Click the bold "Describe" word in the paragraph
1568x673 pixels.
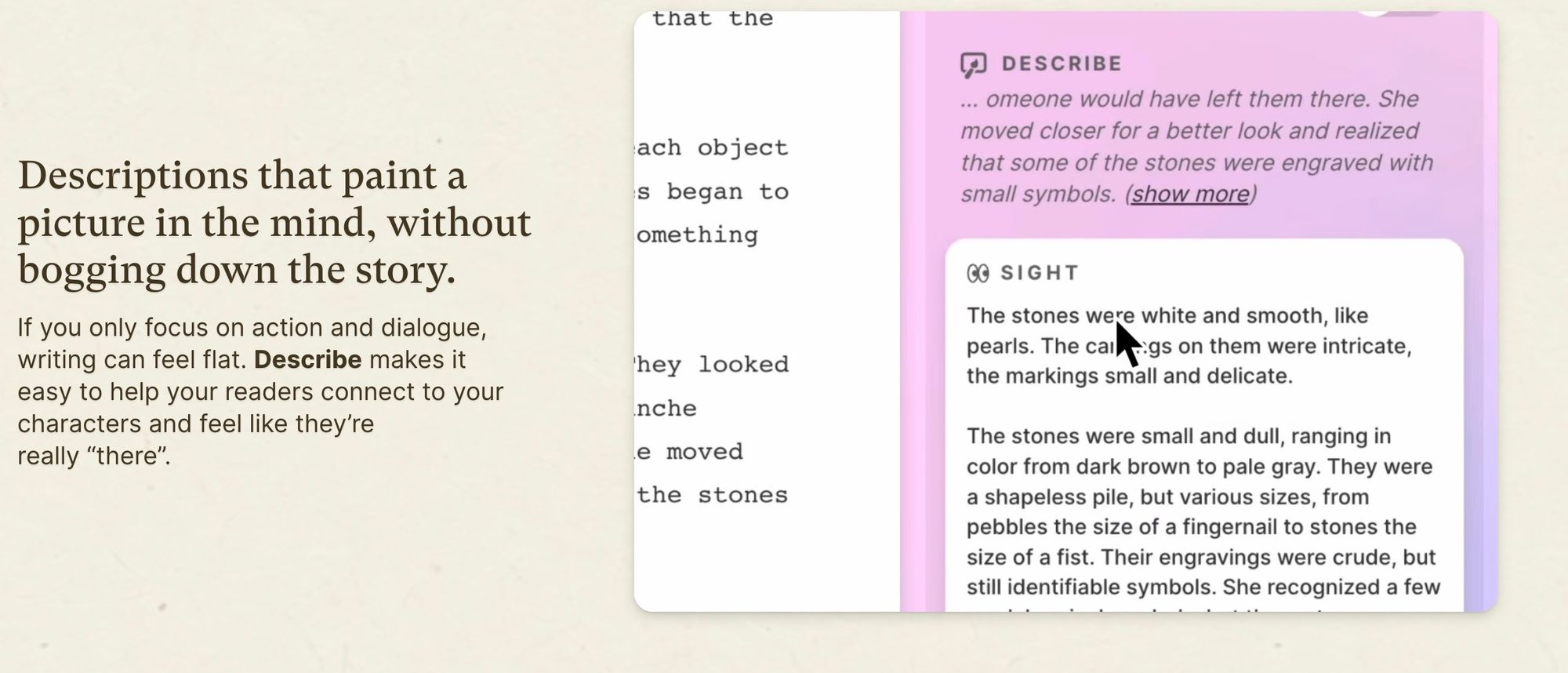pyautogui.click(x=307, y=360)
